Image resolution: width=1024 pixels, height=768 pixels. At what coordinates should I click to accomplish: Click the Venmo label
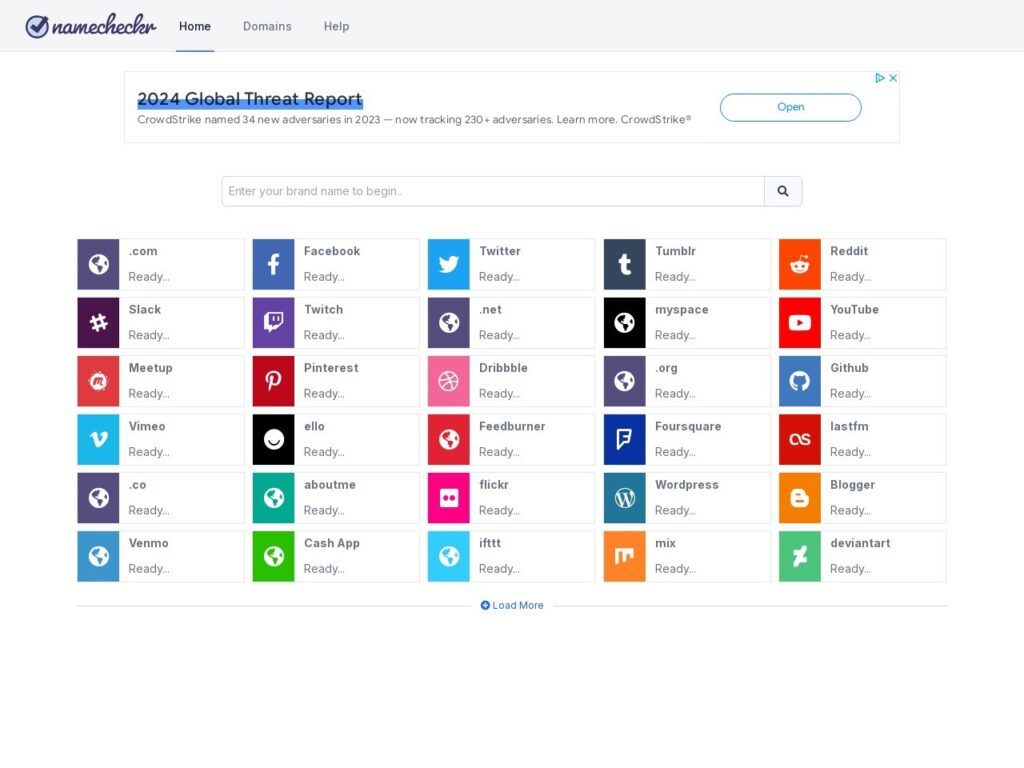[x=148, y=543]
